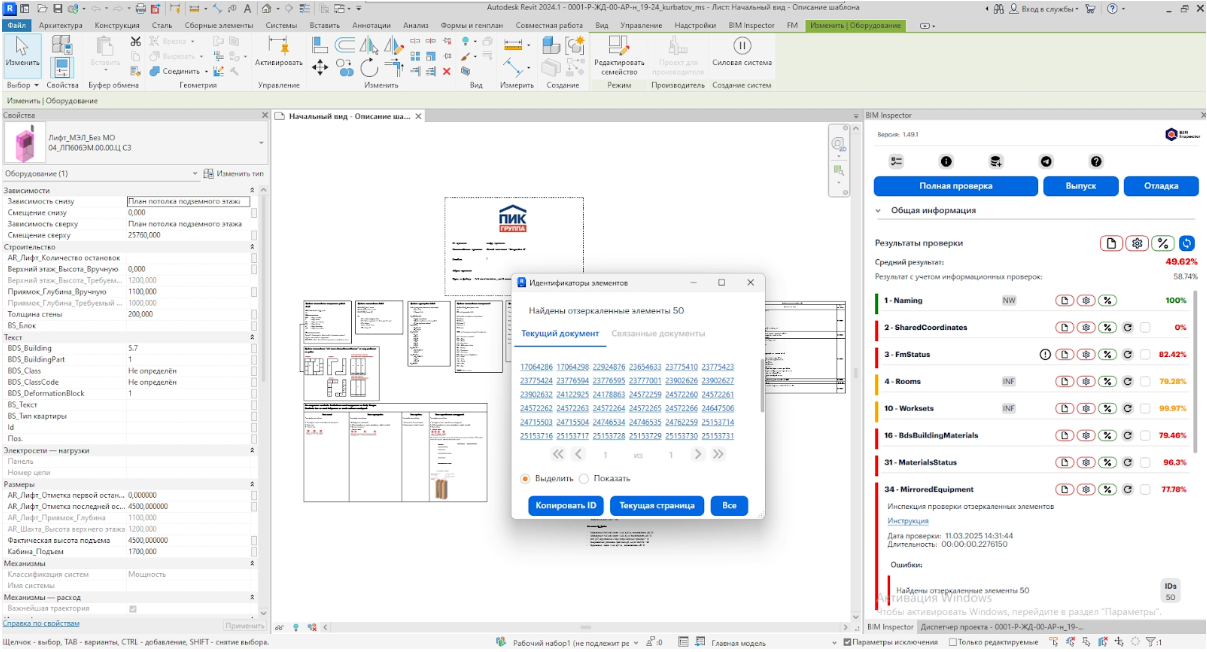Click the help question icon in BIM Inspector
This screenshot has width=1207, height=652.
click(1096, 161)
